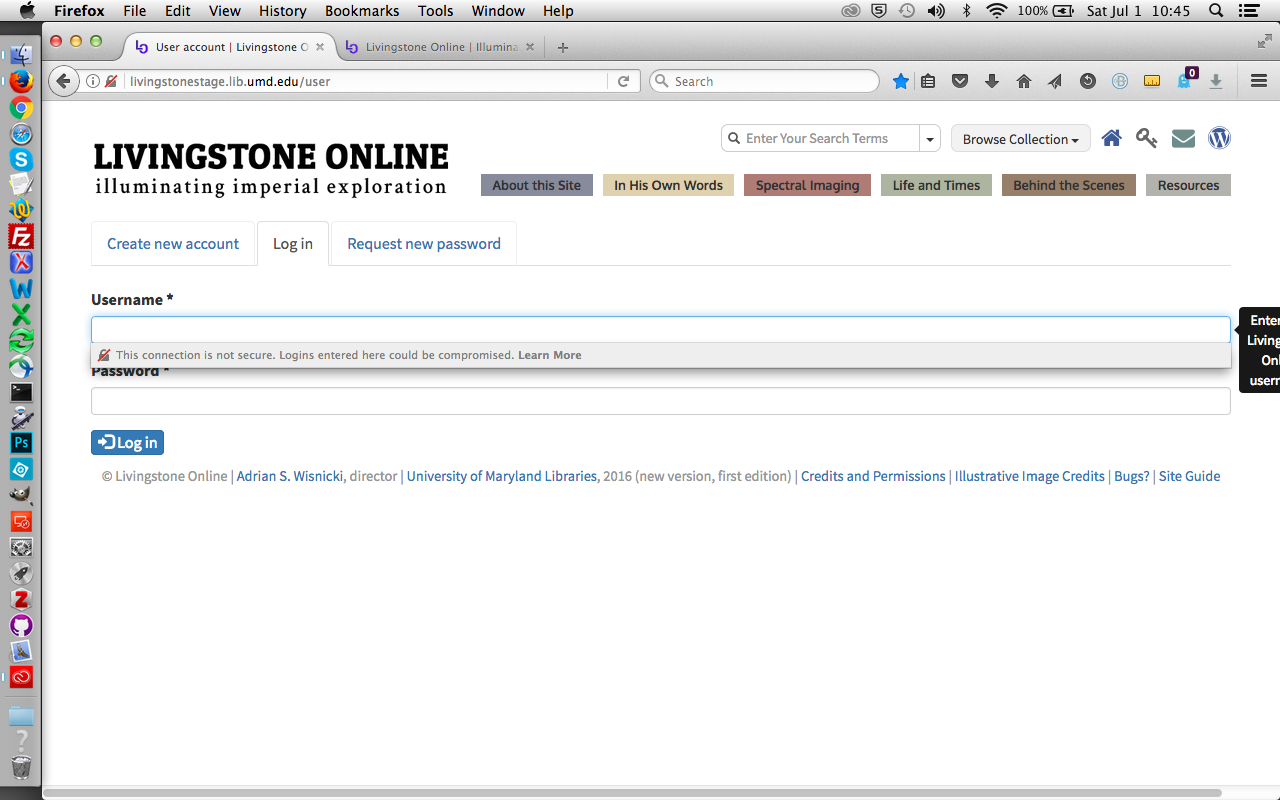This screenshot has width=1280, height=800.
Task: Open Creative Cloud from the dock
Action: point(21,677)
